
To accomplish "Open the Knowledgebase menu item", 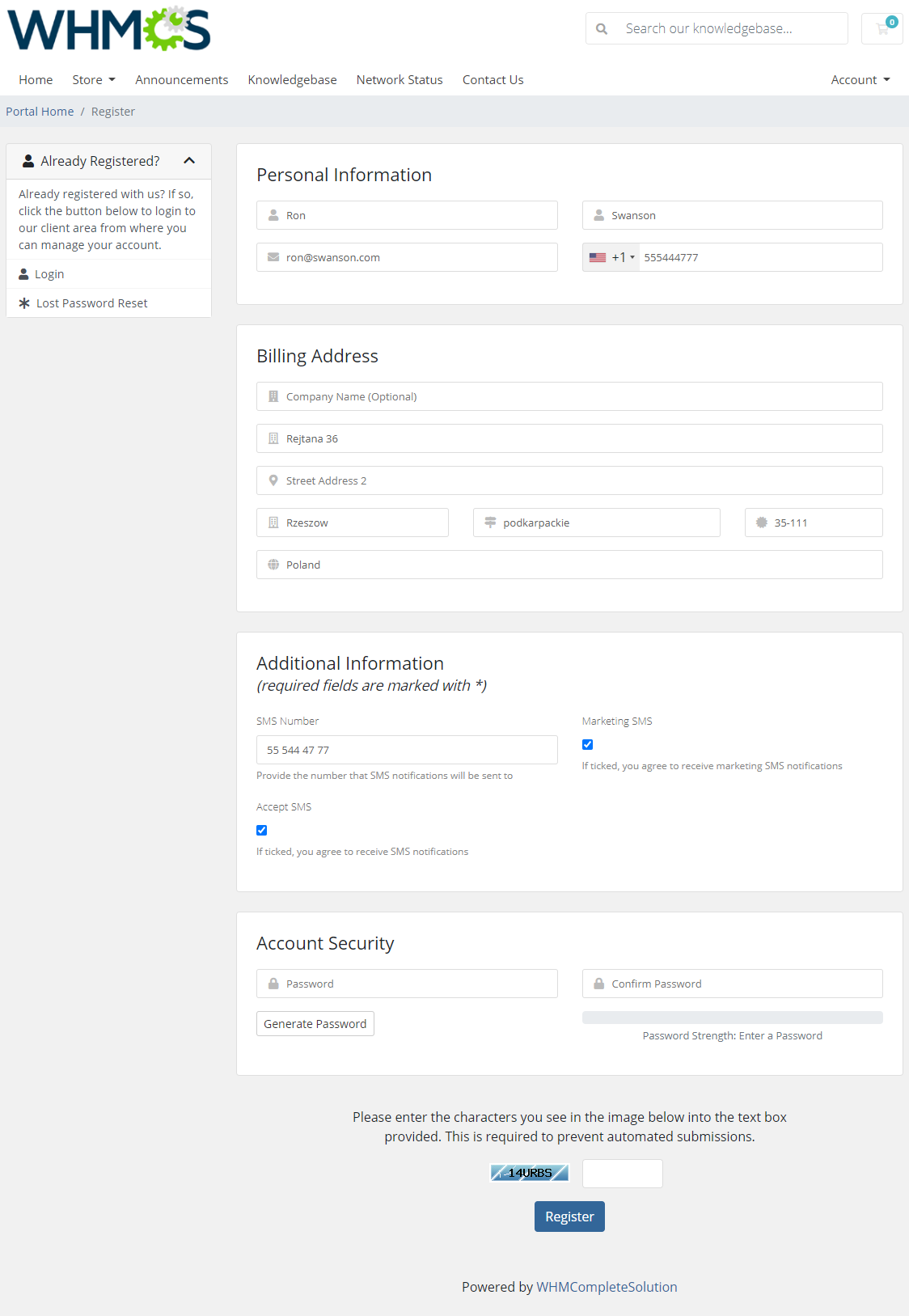I will 293,79.
